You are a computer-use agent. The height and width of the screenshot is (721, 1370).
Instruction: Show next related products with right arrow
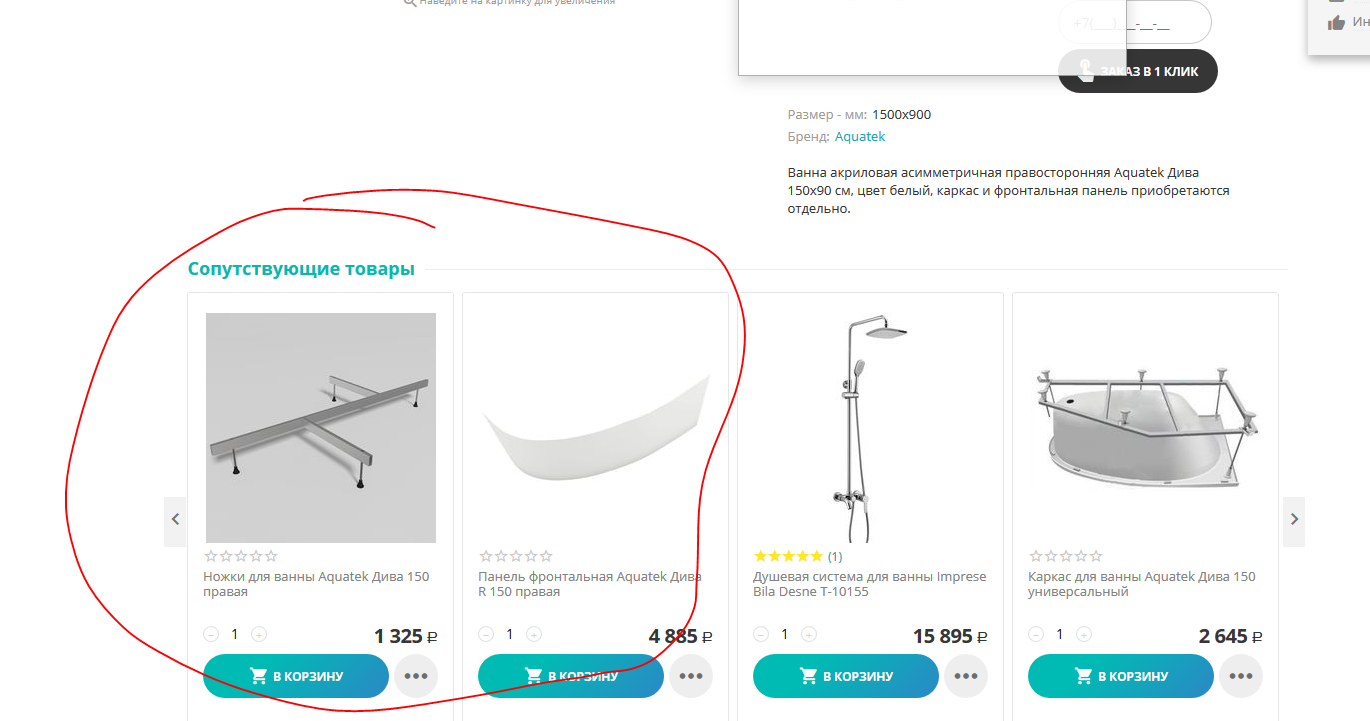click(1294, 521)
